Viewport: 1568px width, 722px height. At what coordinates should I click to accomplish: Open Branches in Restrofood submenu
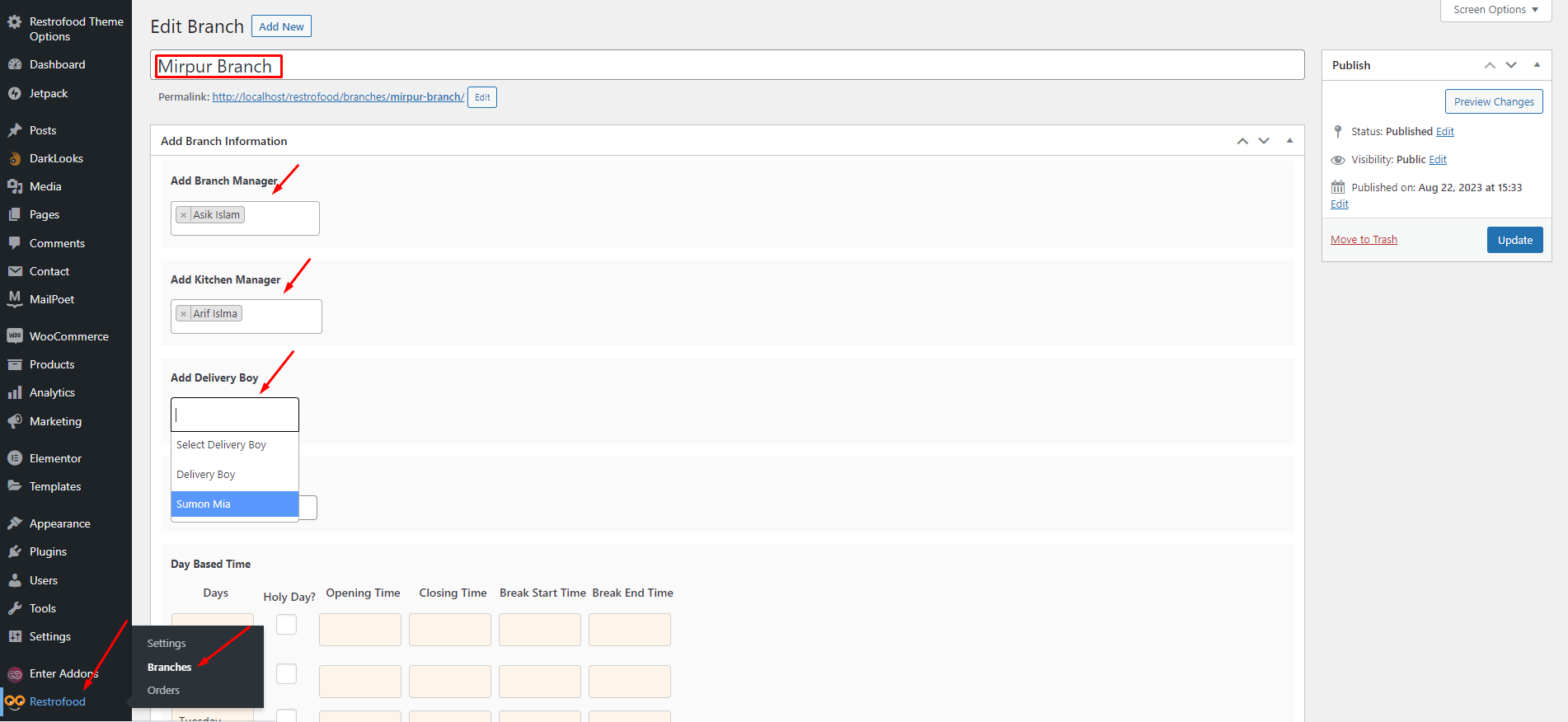[x=169, y=667]
